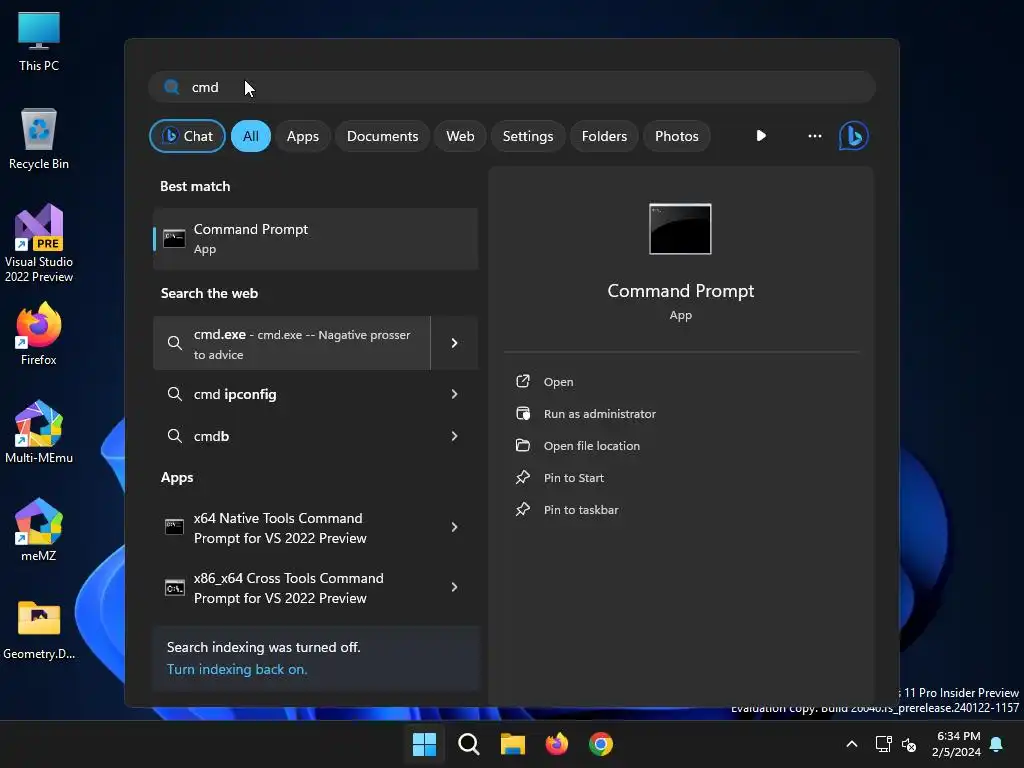Switch to the Apps filter tab
The image size is (1024, 768).
pyautogui.click(x=302, y=136)
